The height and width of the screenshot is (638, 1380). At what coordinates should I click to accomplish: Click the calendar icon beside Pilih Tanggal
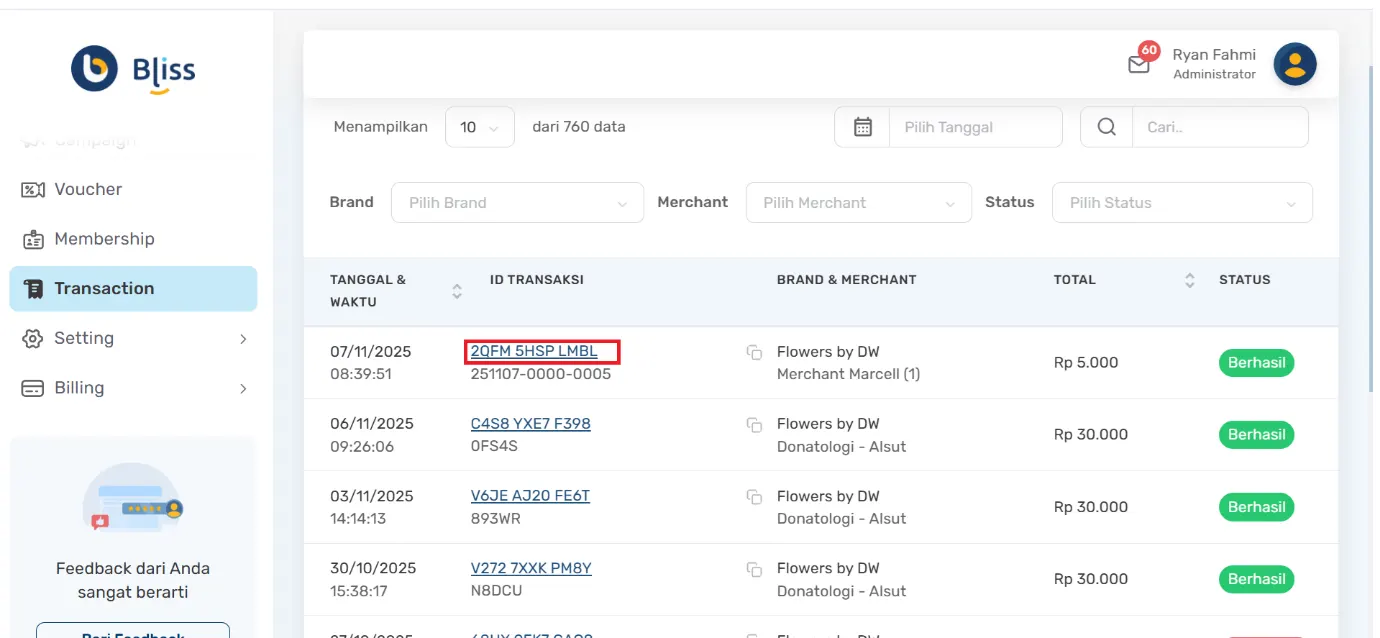[863, 127]
